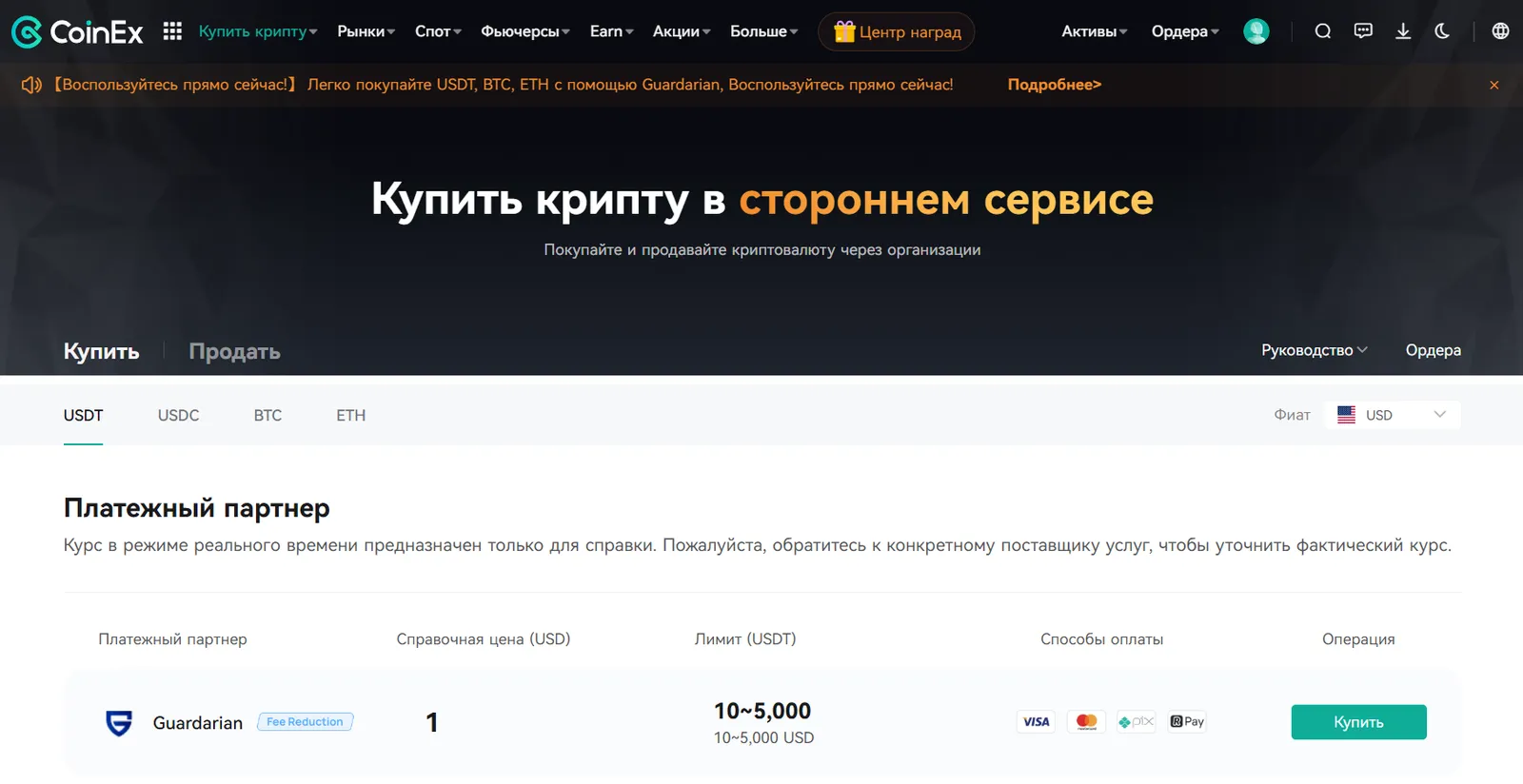1523x784 pixels.
Task: Open language settings globe icon
Action: (x=1500, y=31)
